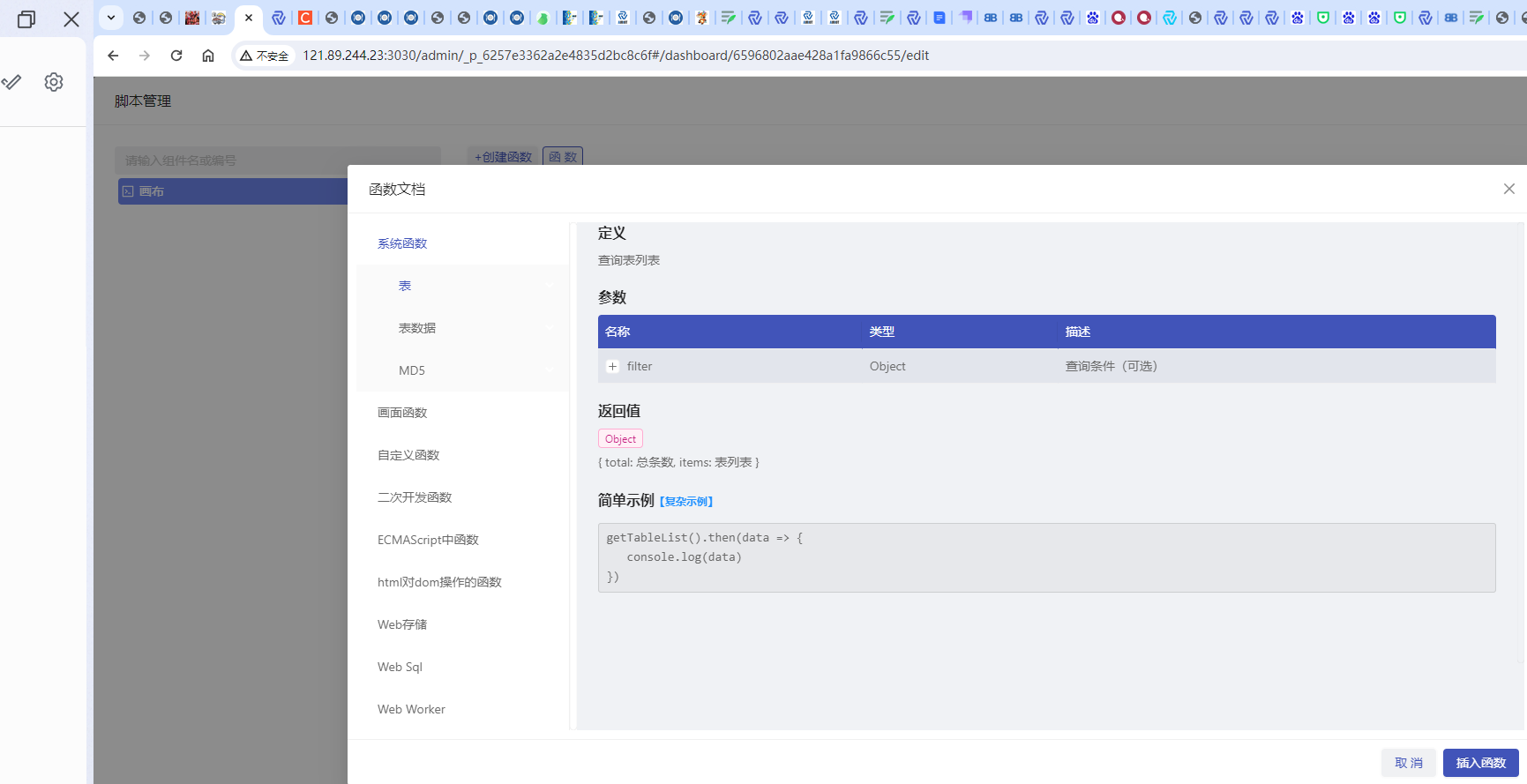Switch to the purple square icon tab
This screenshot has height=784, width=1527.
(966, 18)
